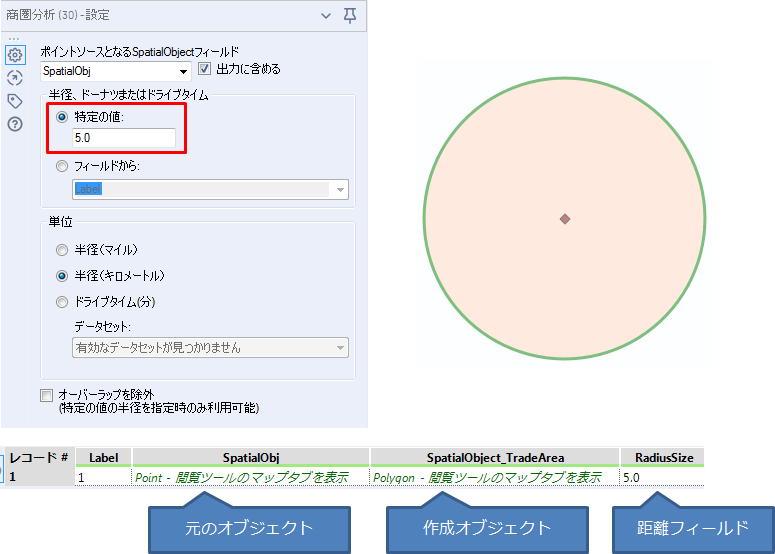Click the three-dot grip above sidebar icons

click(14, 39)
